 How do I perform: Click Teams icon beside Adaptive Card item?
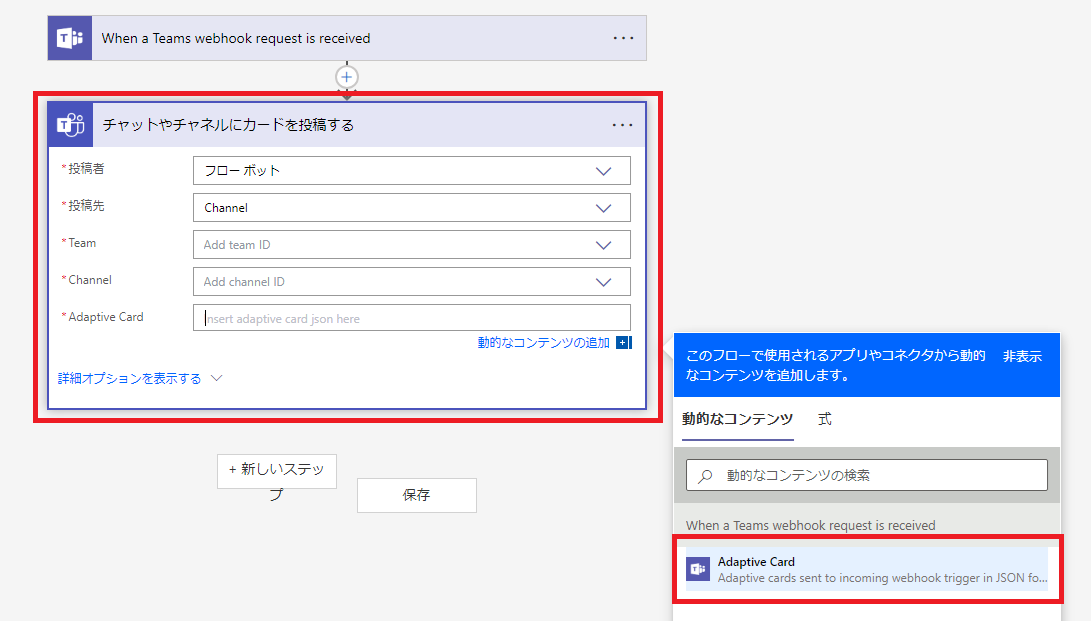[x=698, y=570]
